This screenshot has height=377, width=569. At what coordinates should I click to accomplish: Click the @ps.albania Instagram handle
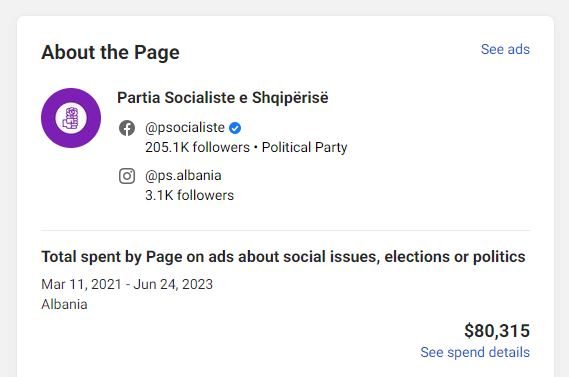[x=183, y=176]
